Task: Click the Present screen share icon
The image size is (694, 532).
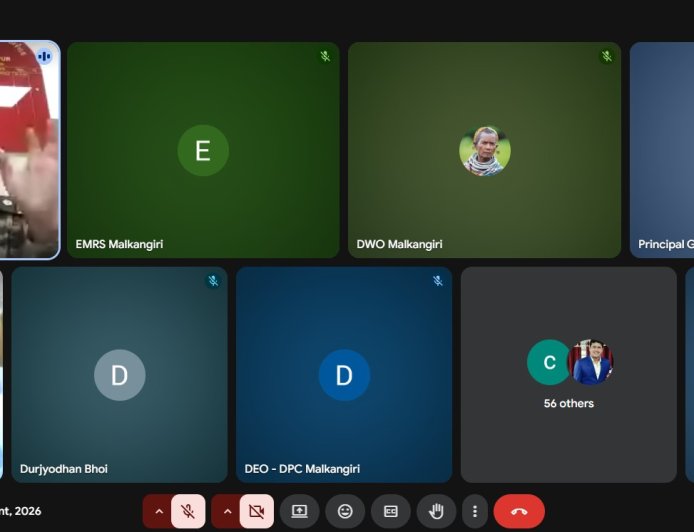Action: [x=299, y=511]
